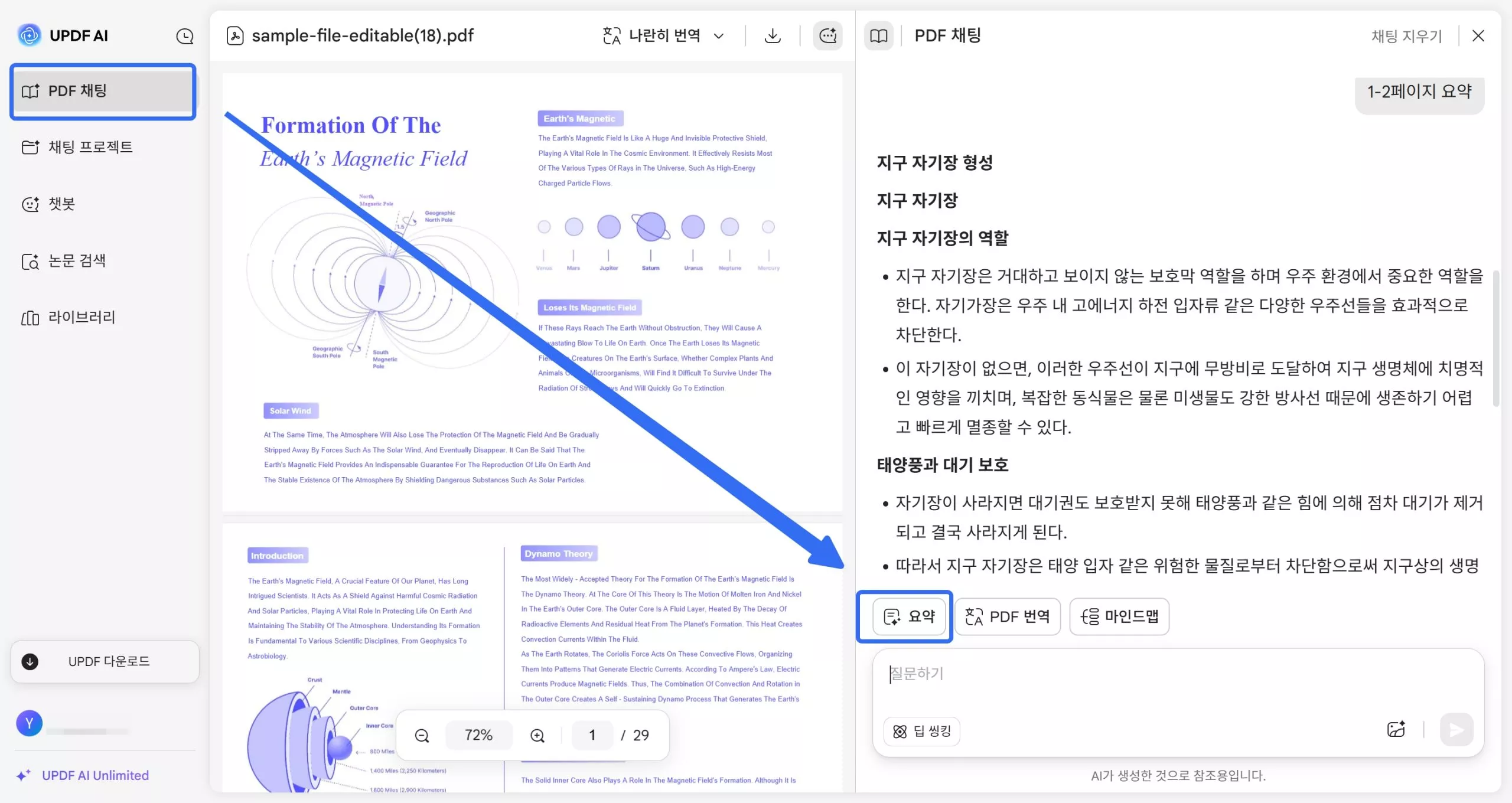This screenshot has width=1512, height=803.
Task: Zoom in on the PDF page
Action: click(x=536, y=735)
